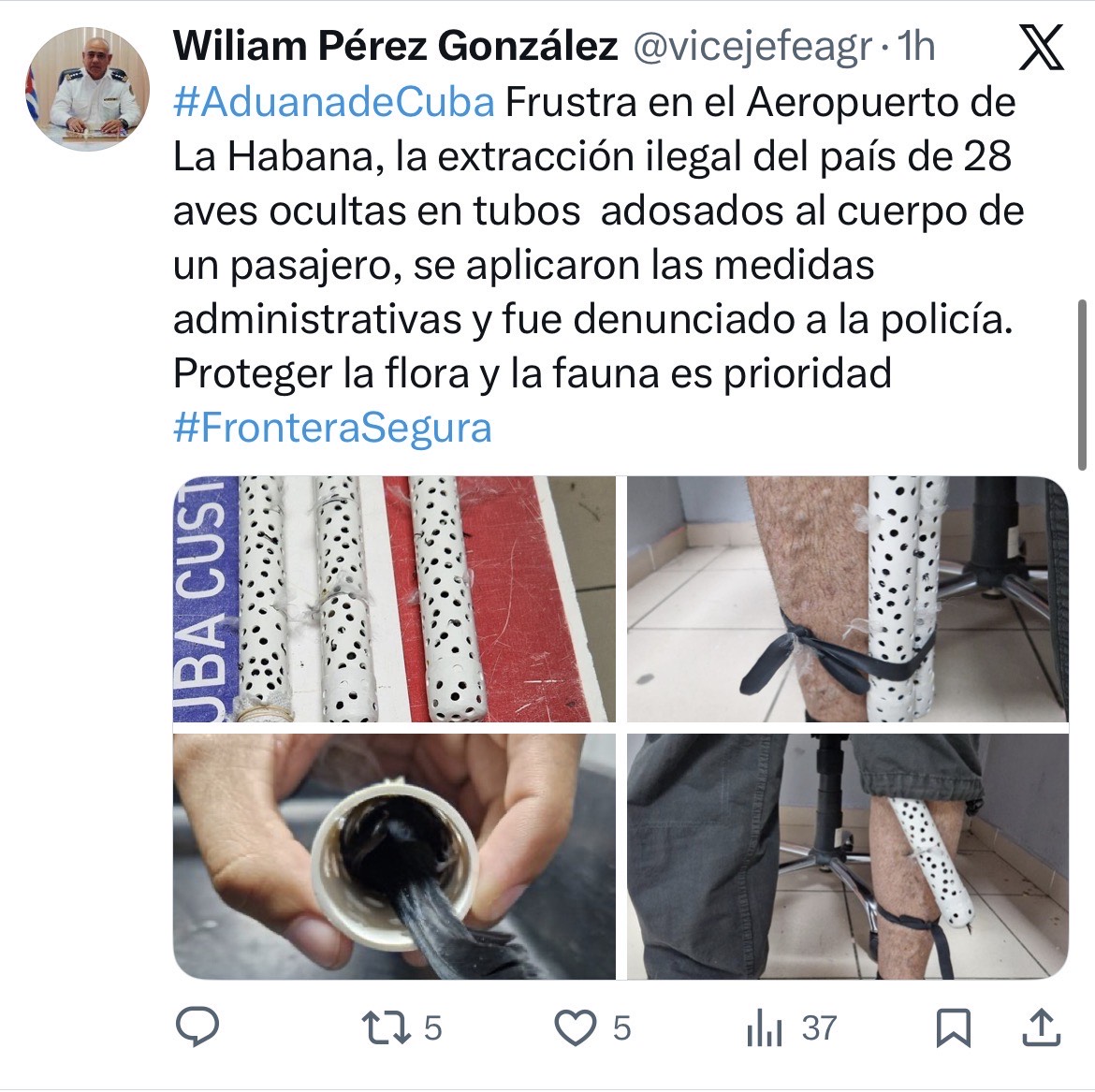Bookmark this tweet

coord(954,1028)
